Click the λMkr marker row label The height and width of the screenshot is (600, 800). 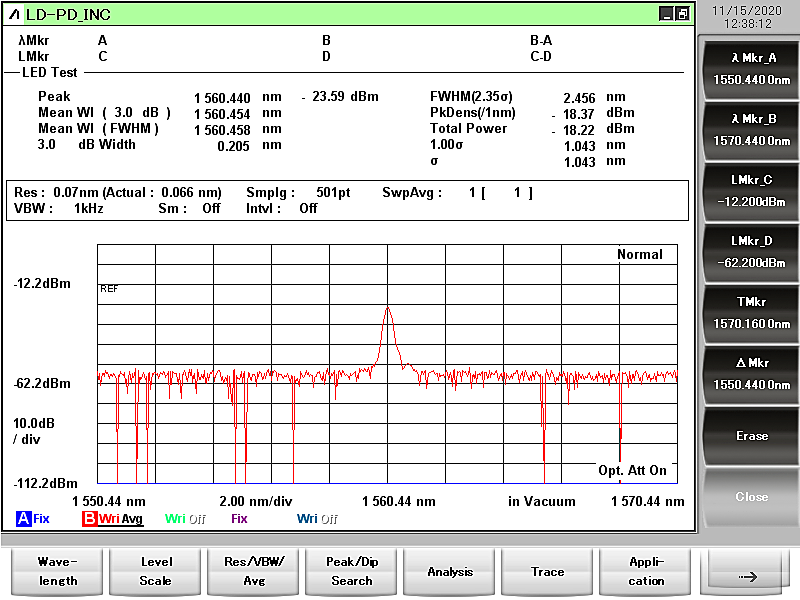tap(34, 40)
